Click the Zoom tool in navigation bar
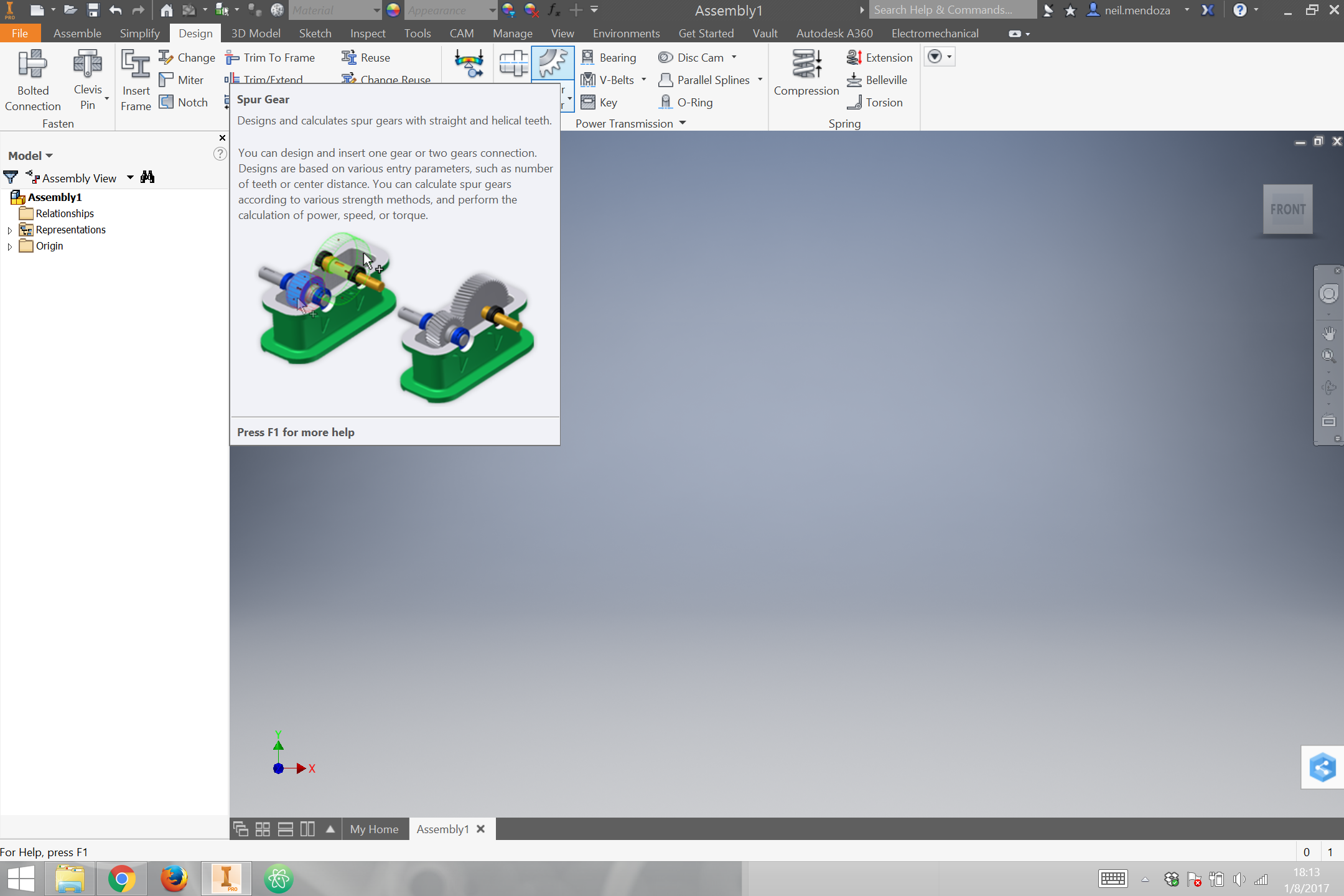This screenshot has height=896, width=1344. point(1328,356)
